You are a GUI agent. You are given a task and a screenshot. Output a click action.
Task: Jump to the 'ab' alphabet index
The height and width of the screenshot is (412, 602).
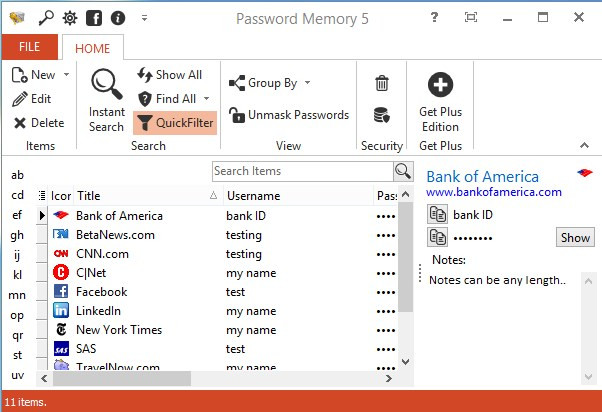[x=17, y=175]
